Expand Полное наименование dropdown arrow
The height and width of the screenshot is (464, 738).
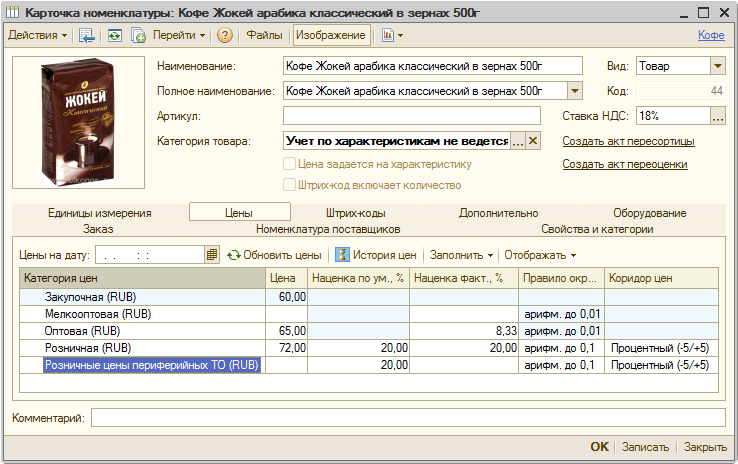tap(575, 91)
